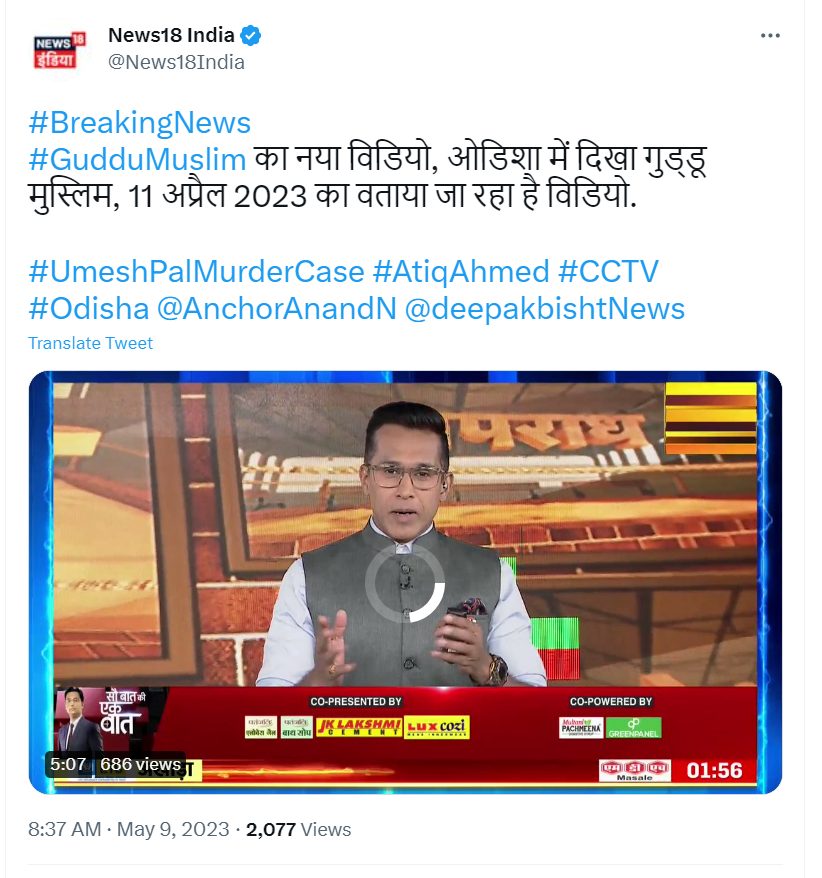Open the #Odisha hashtag link

click(89, 309)
